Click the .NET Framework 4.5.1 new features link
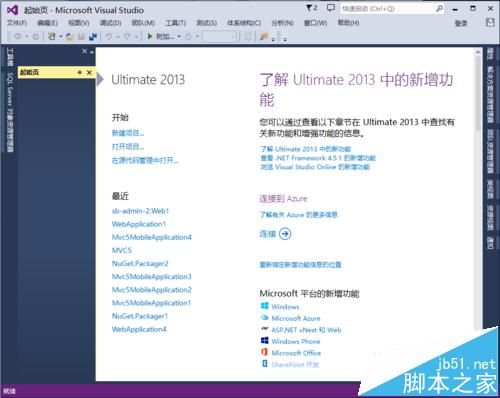Viewport: 500px width, 398px height. [x=318, y=158]
